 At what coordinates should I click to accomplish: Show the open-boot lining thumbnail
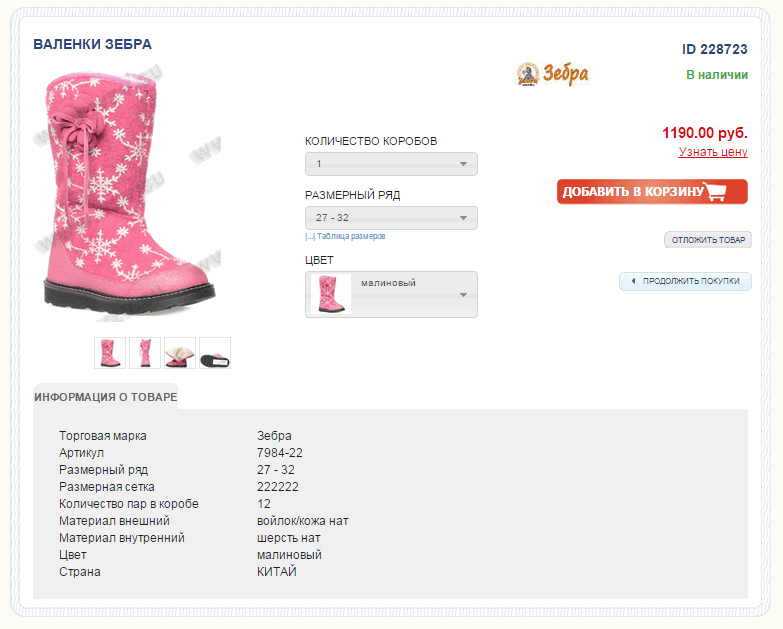point(180,353)
